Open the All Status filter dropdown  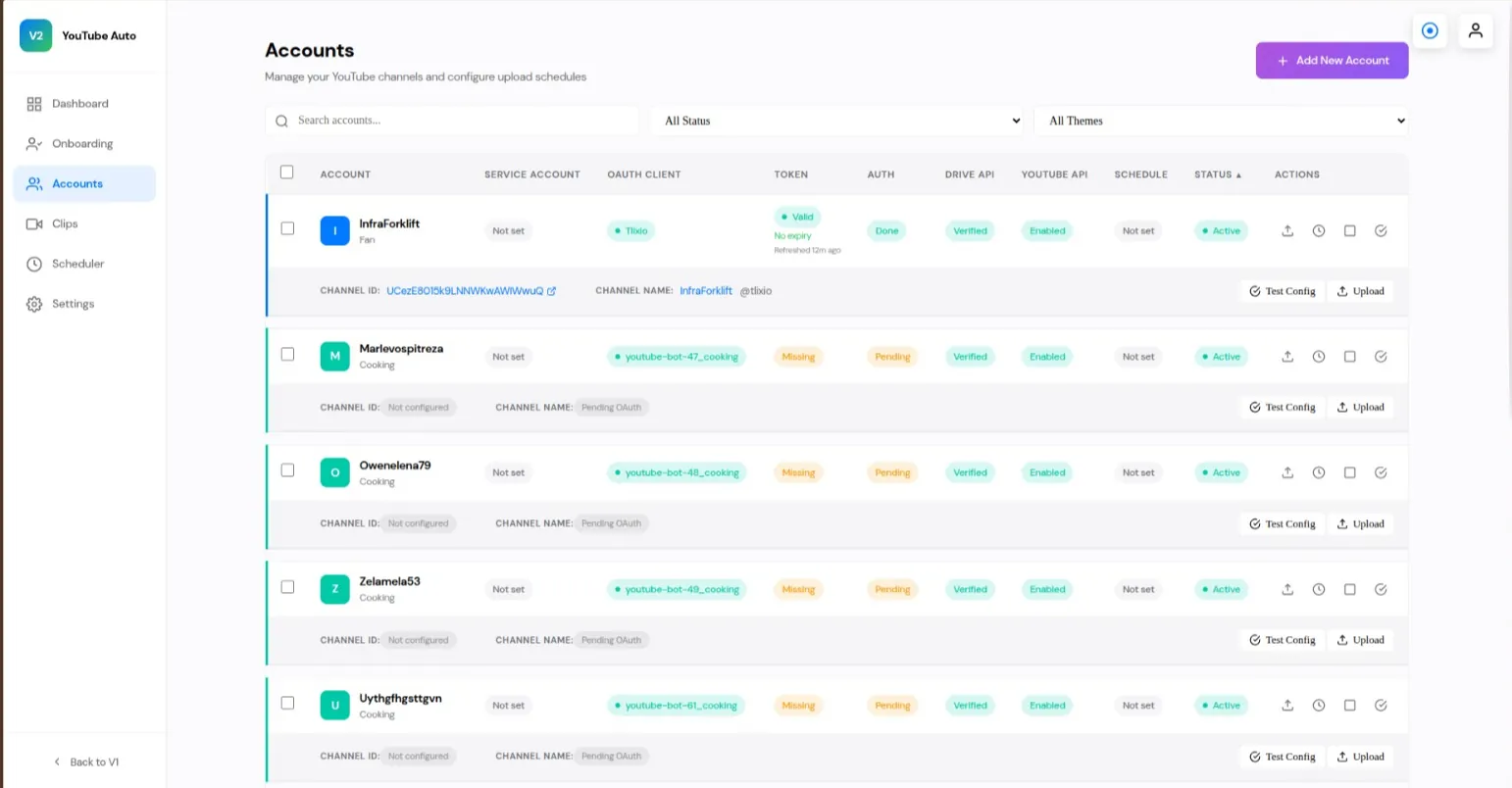tap(838, 121)
